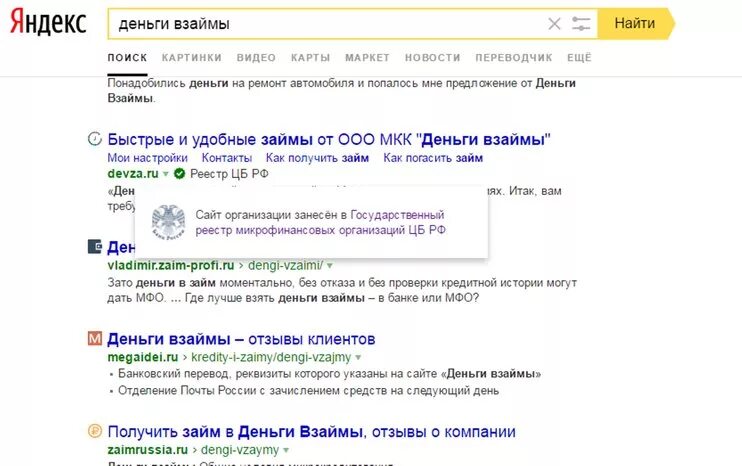The image size is (742, 466).
Task: Click the devza.ru green URL
Action: point(133,174)
